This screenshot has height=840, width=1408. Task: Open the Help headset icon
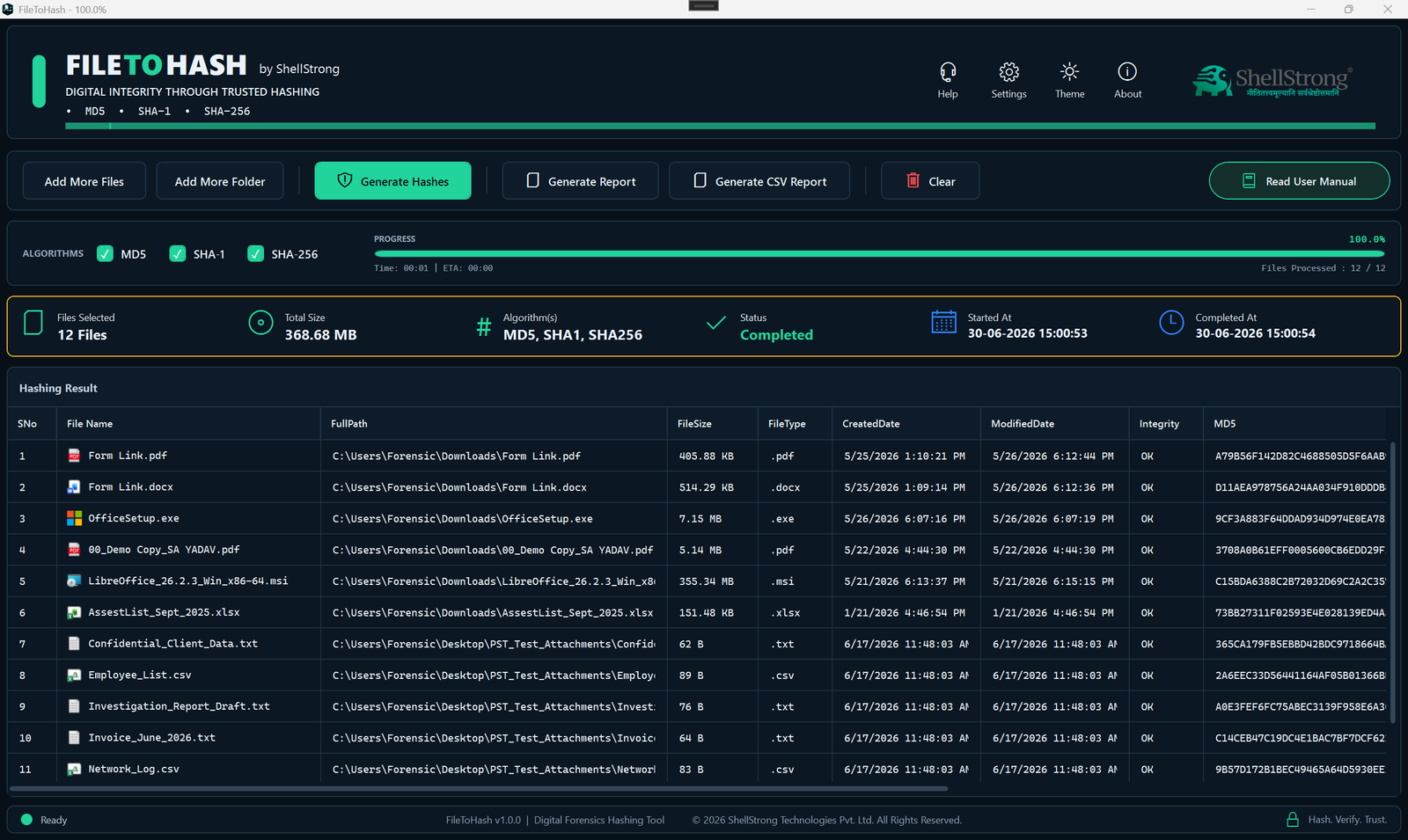(948, 71)
